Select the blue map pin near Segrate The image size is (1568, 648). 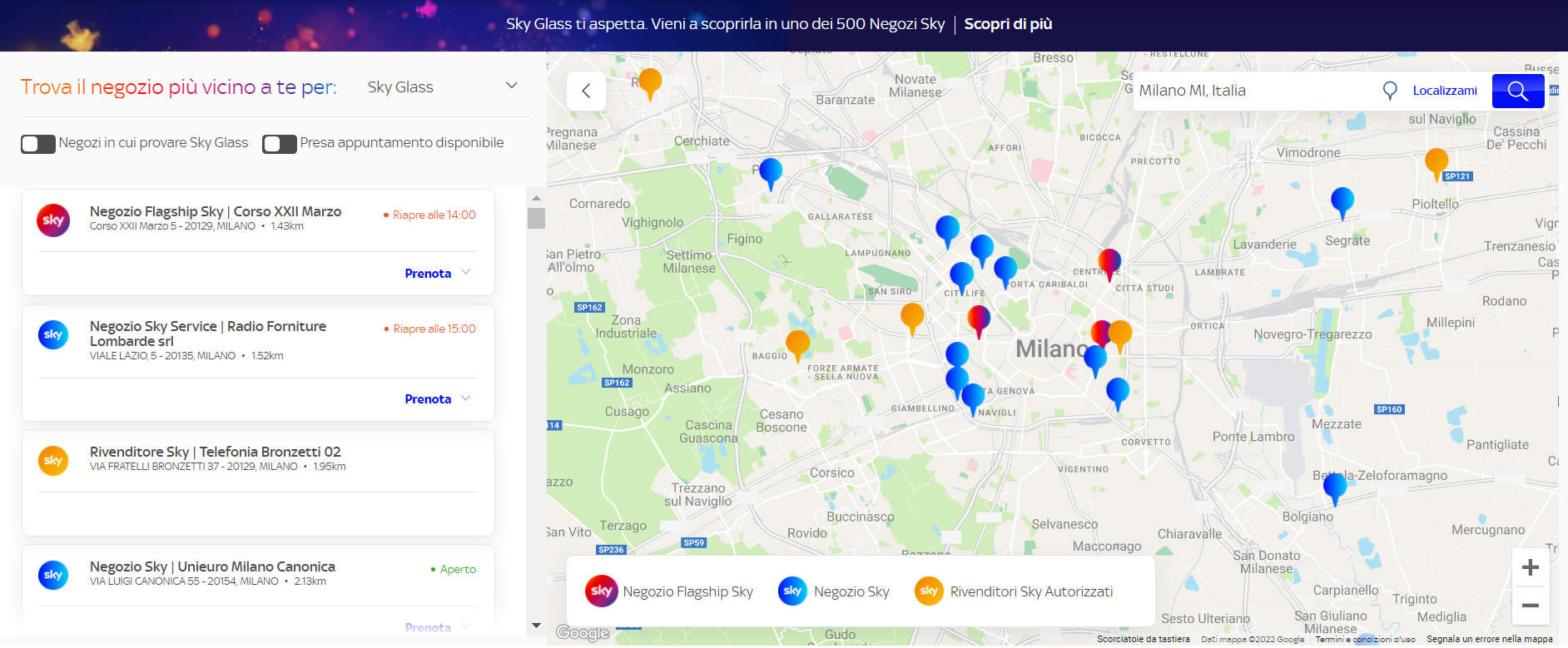tap(1342, 200)
